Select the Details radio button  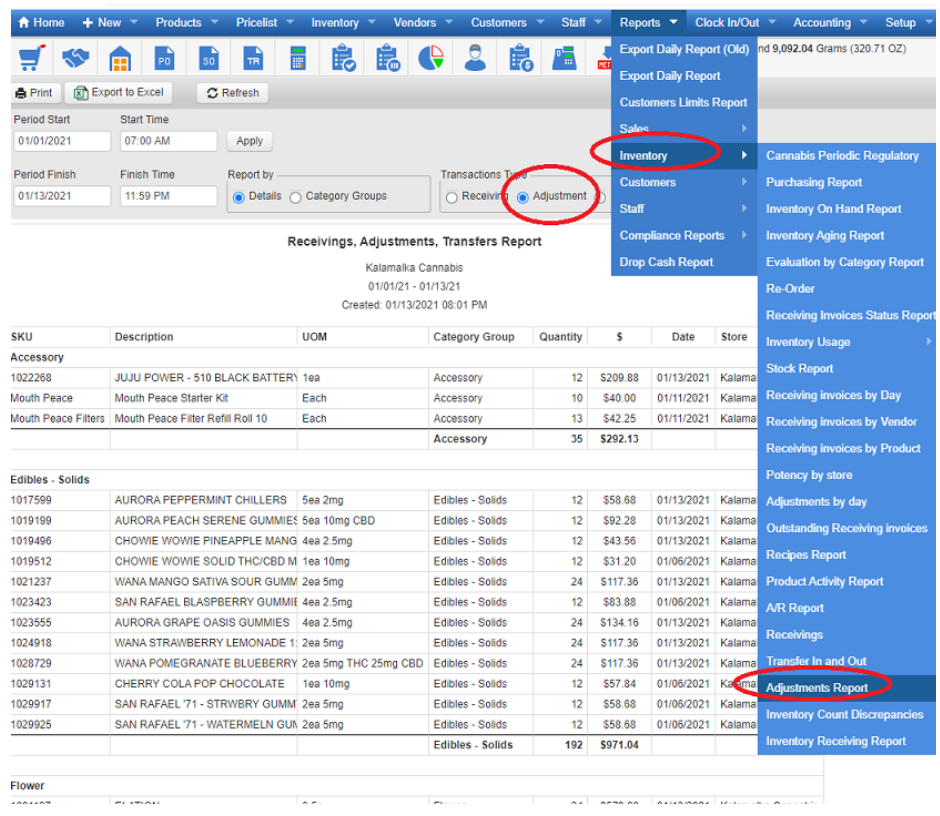point(239,197)
